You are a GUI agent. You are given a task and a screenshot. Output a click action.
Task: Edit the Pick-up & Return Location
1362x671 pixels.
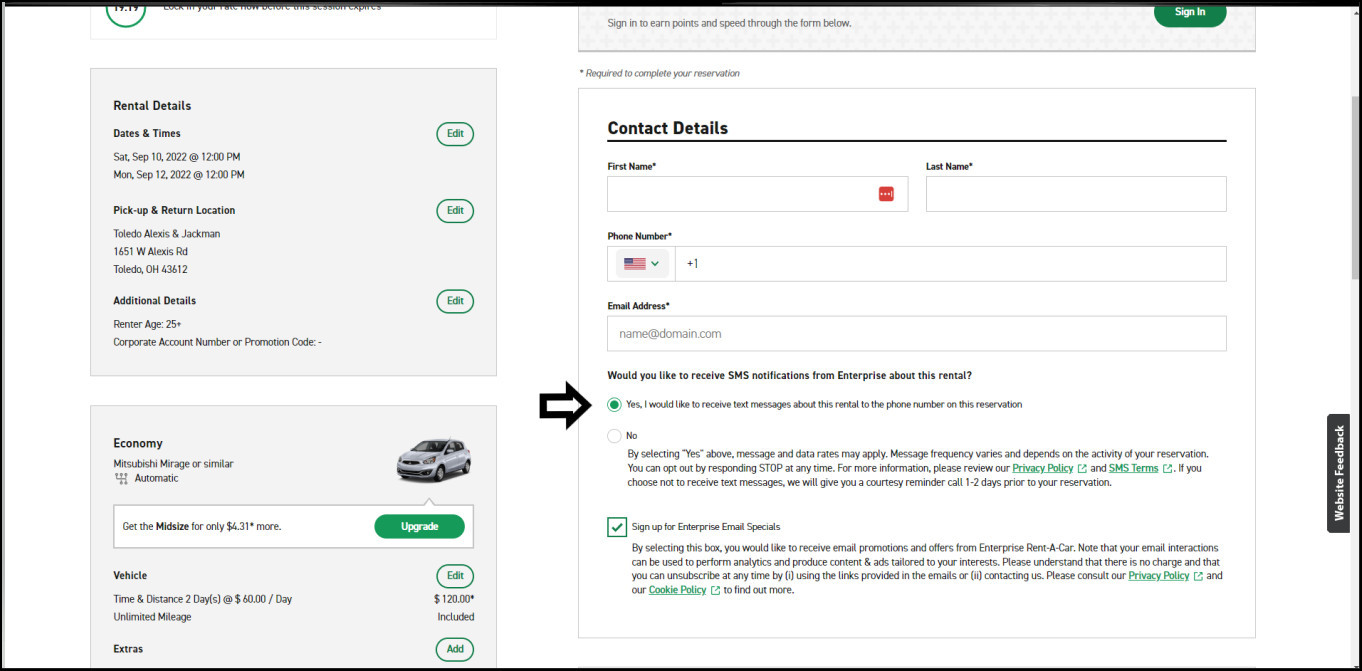coord(455,211)
